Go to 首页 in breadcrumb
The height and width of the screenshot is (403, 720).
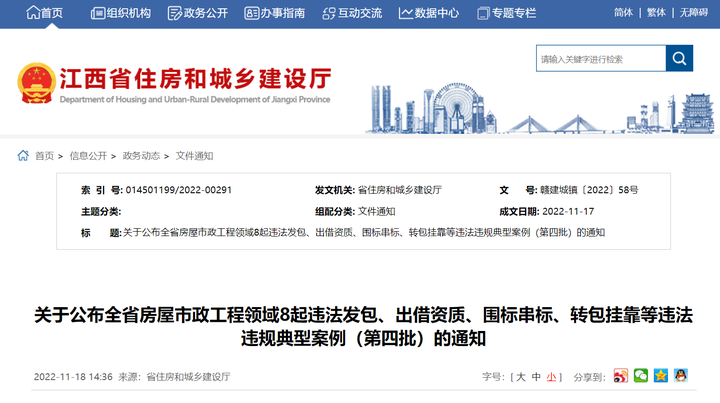[45, 156]
